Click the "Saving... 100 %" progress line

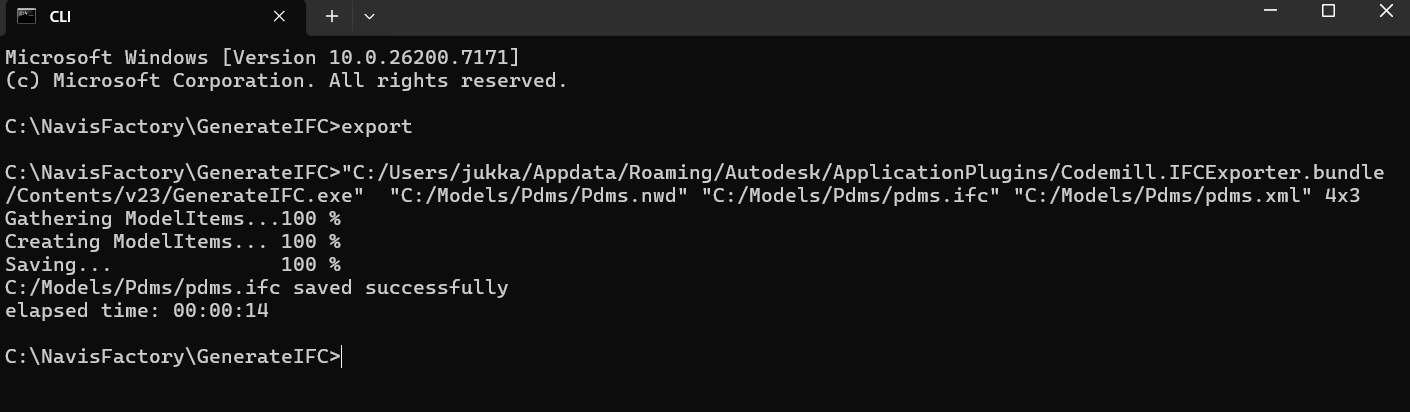click(x=173, y=265)
